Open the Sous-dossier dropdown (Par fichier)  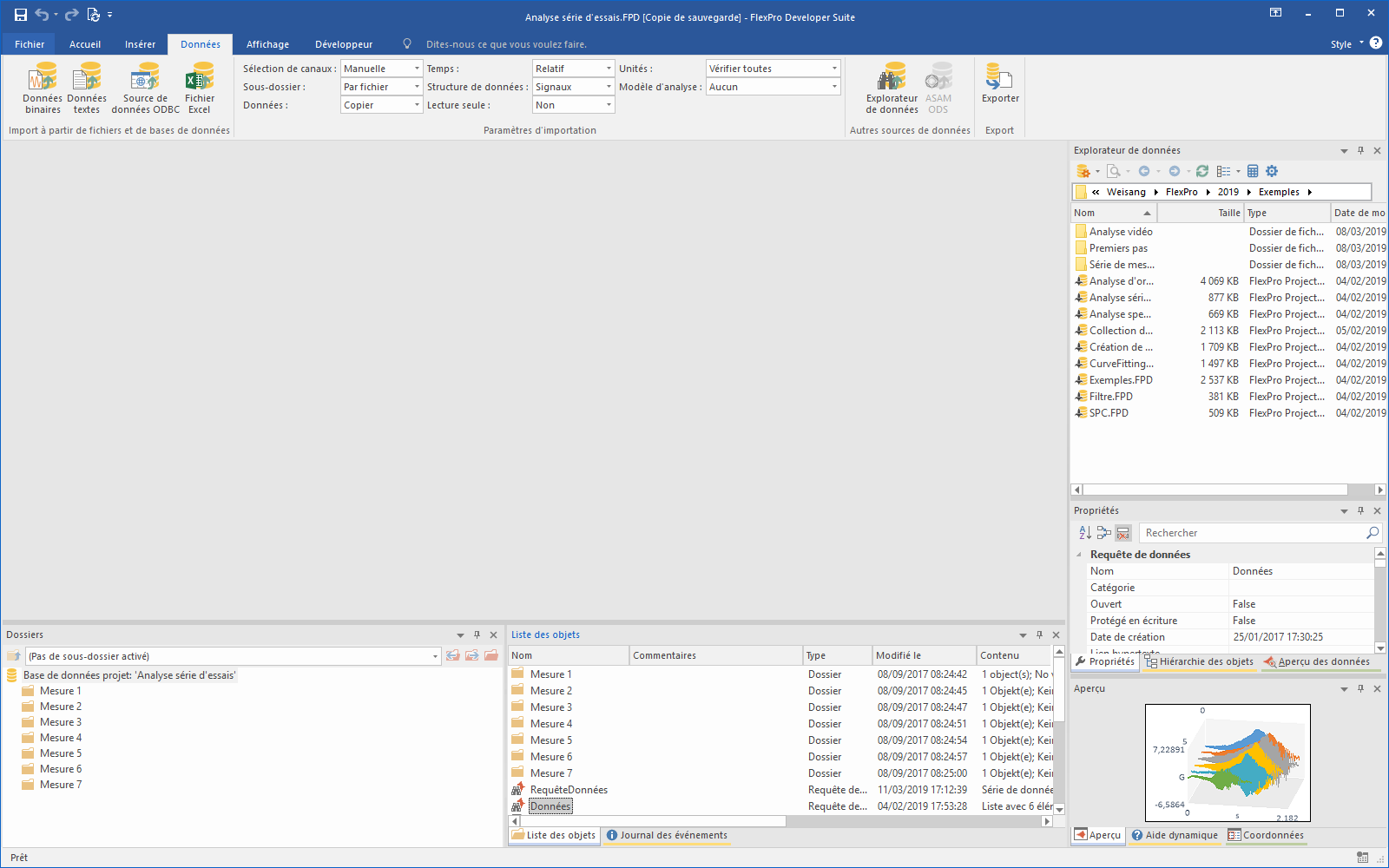click(381, 87)
